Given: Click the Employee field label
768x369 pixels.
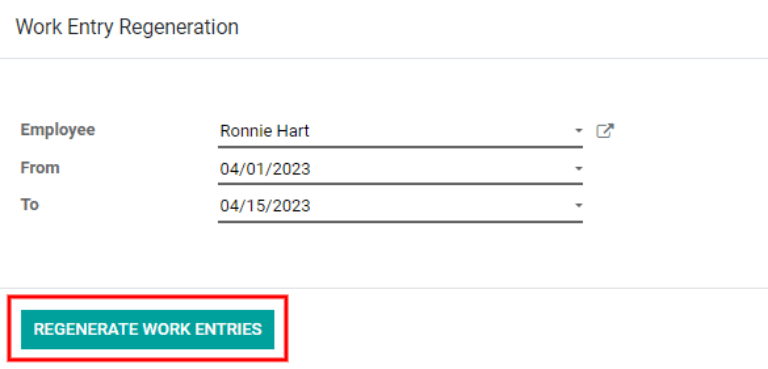Looking at the screenshot, I should (58, 130).
